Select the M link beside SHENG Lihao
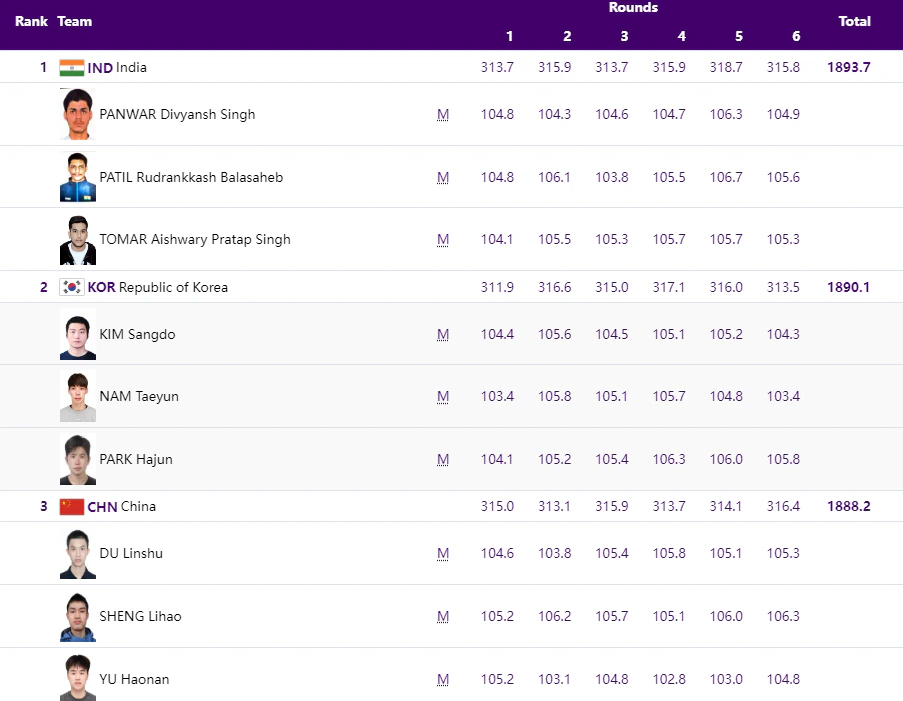Image resolution: width=903 pixels, height=701 pixels. [442, 617]
